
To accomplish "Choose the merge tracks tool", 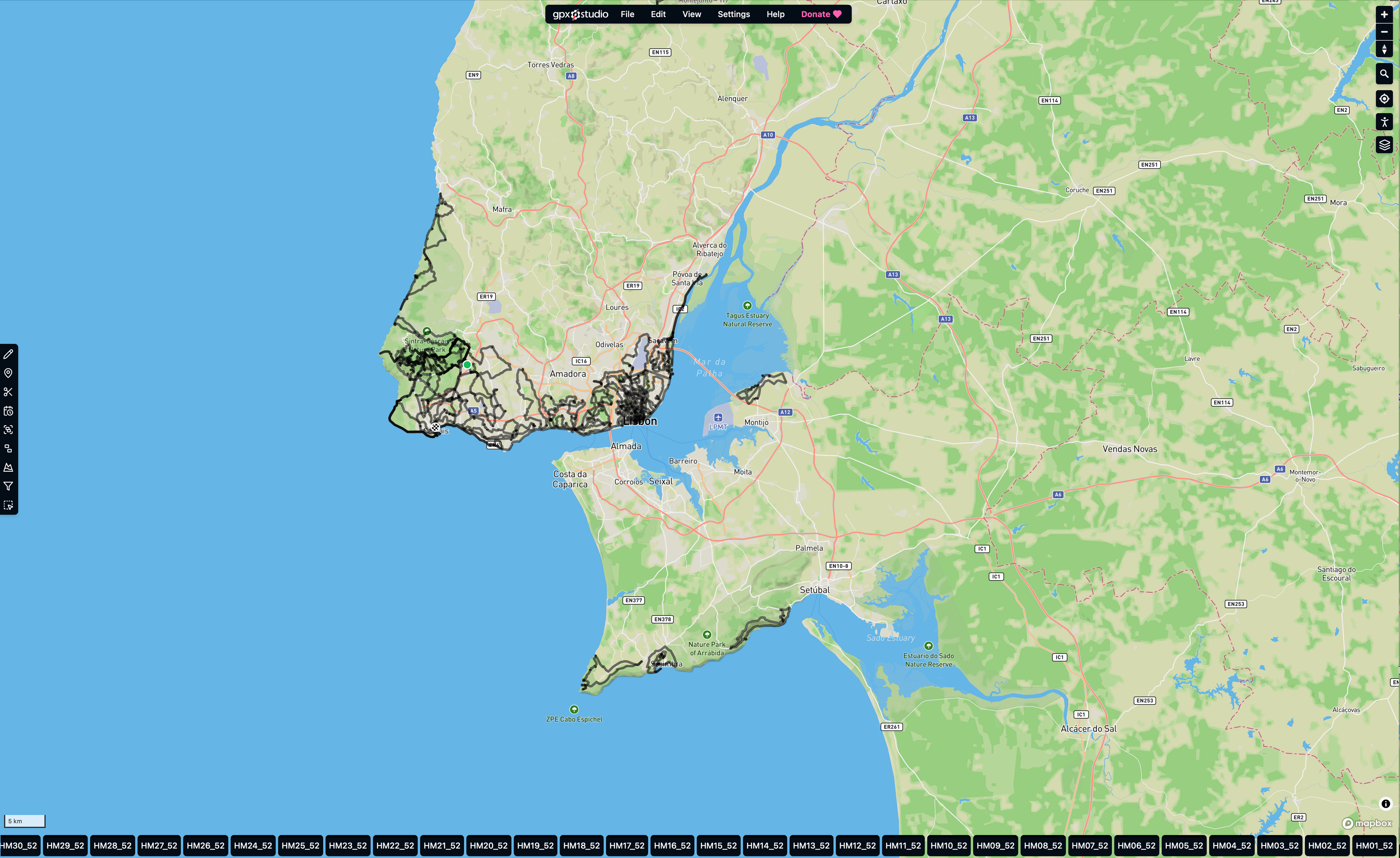I will [8, 429].
